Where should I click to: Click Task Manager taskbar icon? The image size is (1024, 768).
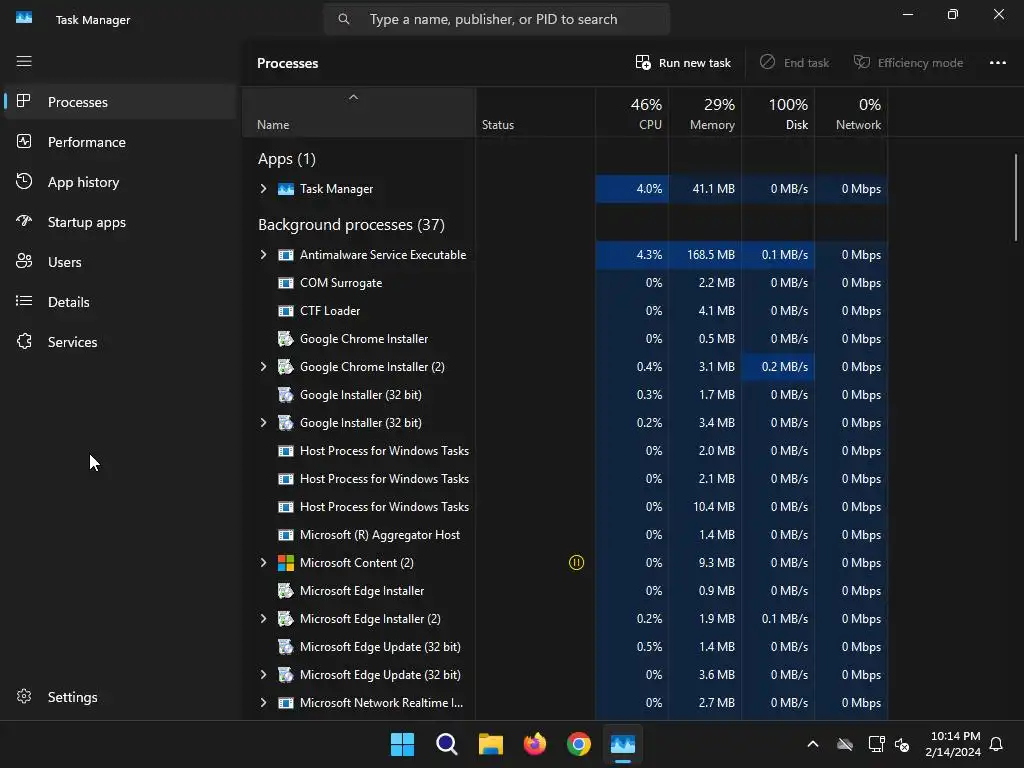coord(622,744)
